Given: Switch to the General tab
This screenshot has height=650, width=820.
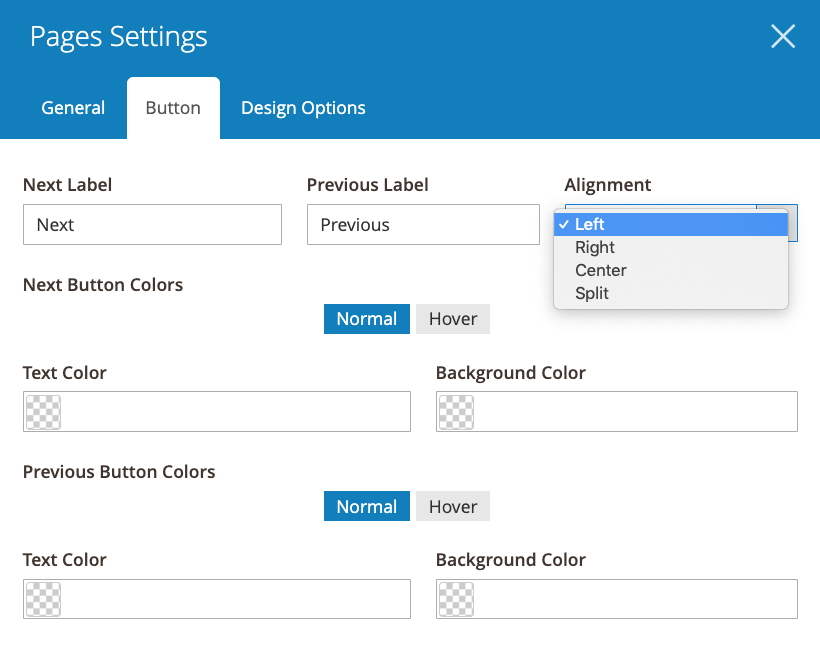Looking at the screenshot, I should tap(72, 107).
